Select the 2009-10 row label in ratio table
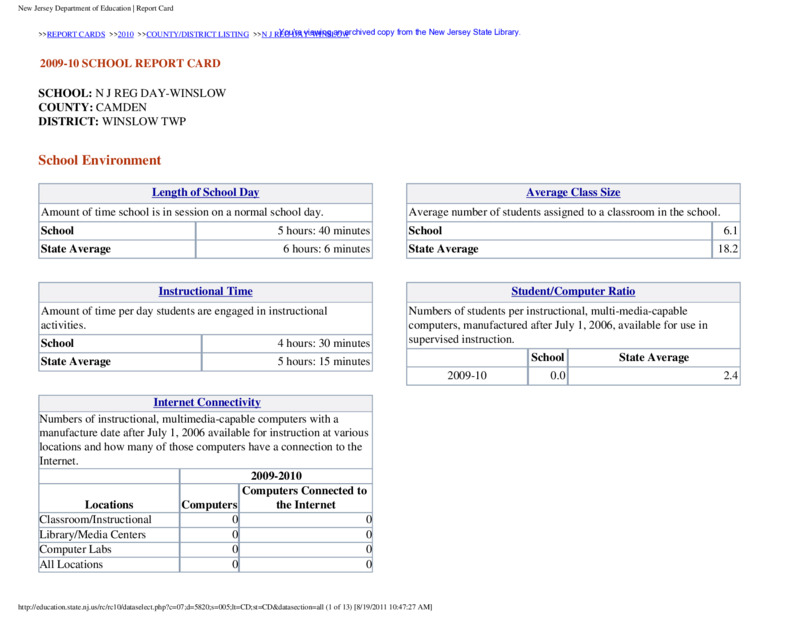 (467, 376)
